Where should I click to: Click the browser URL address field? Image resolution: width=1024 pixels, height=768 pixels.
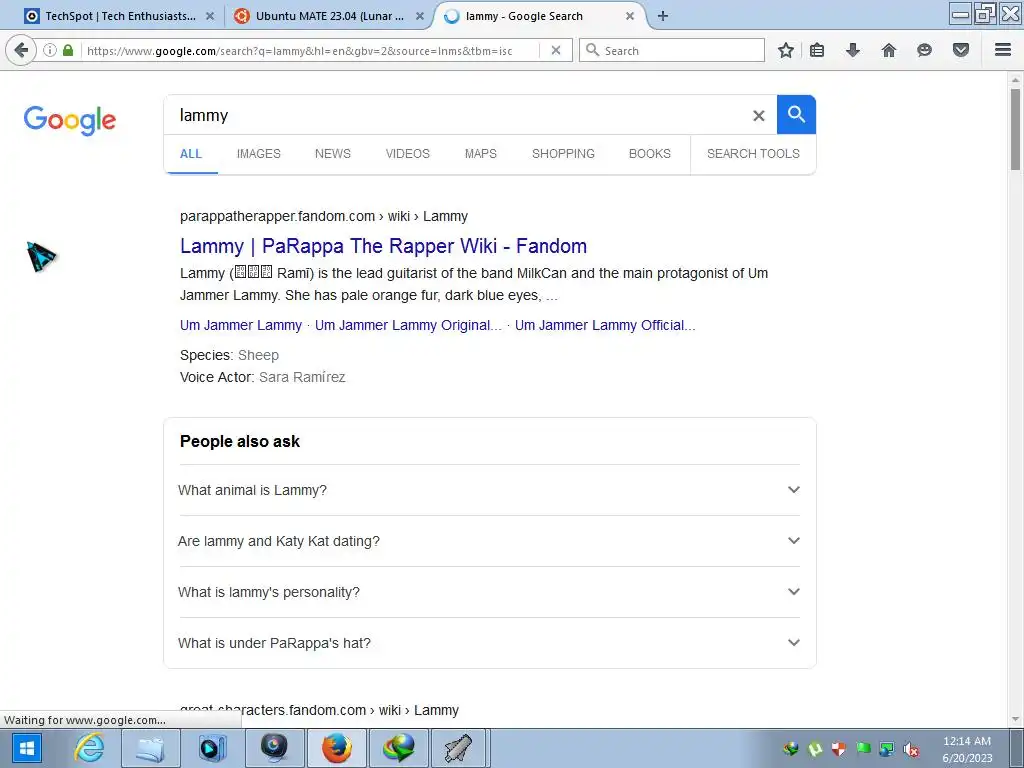click(310, 50)
